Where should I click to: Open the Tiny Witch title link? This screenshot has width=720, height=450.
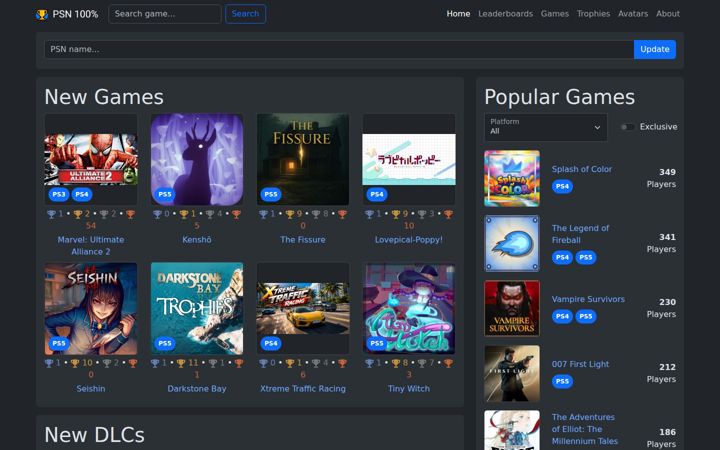point(409,388)
